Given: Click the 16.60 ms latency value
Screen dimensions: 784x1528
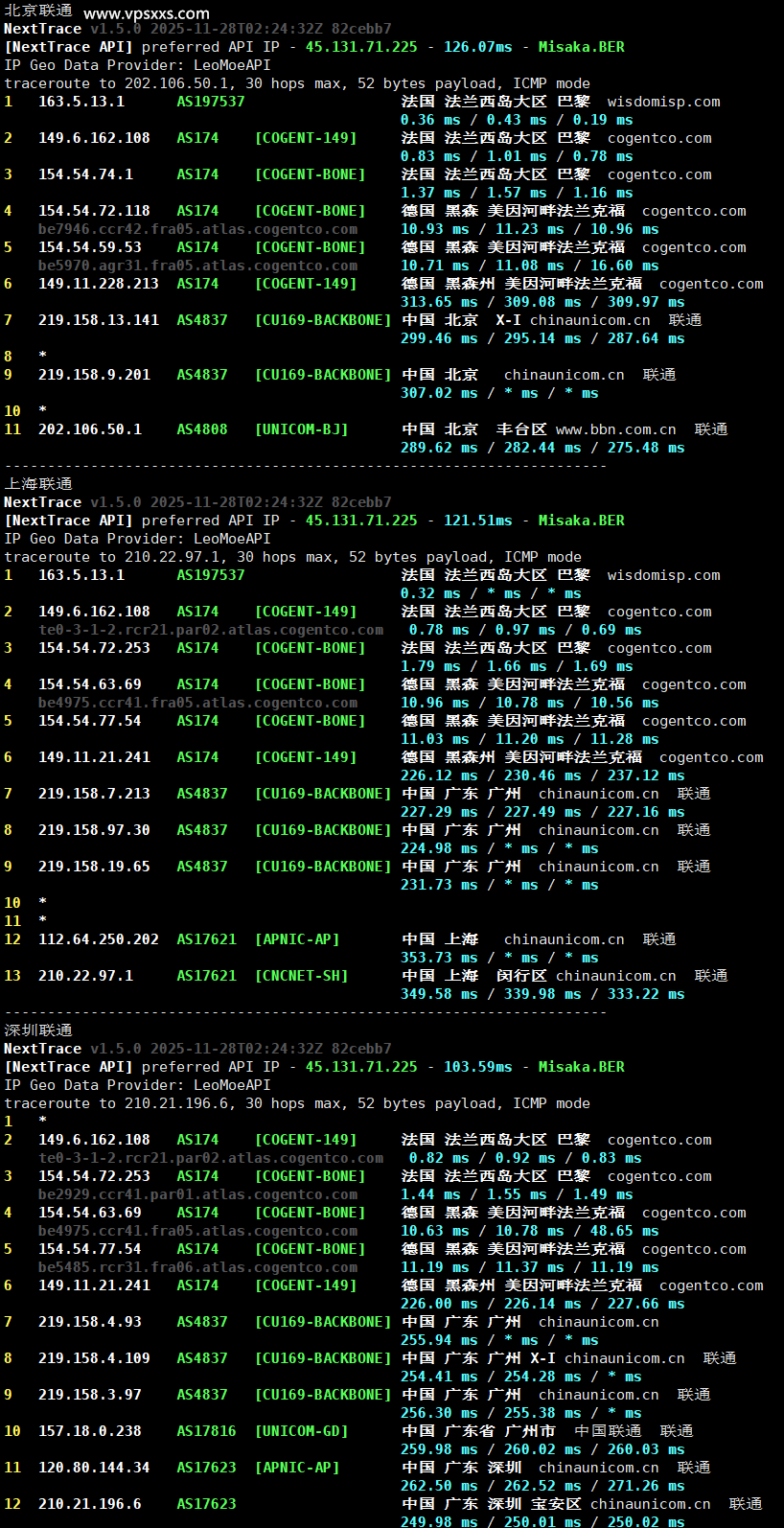Looking at the screenshot, I should [x=624, y=266].
